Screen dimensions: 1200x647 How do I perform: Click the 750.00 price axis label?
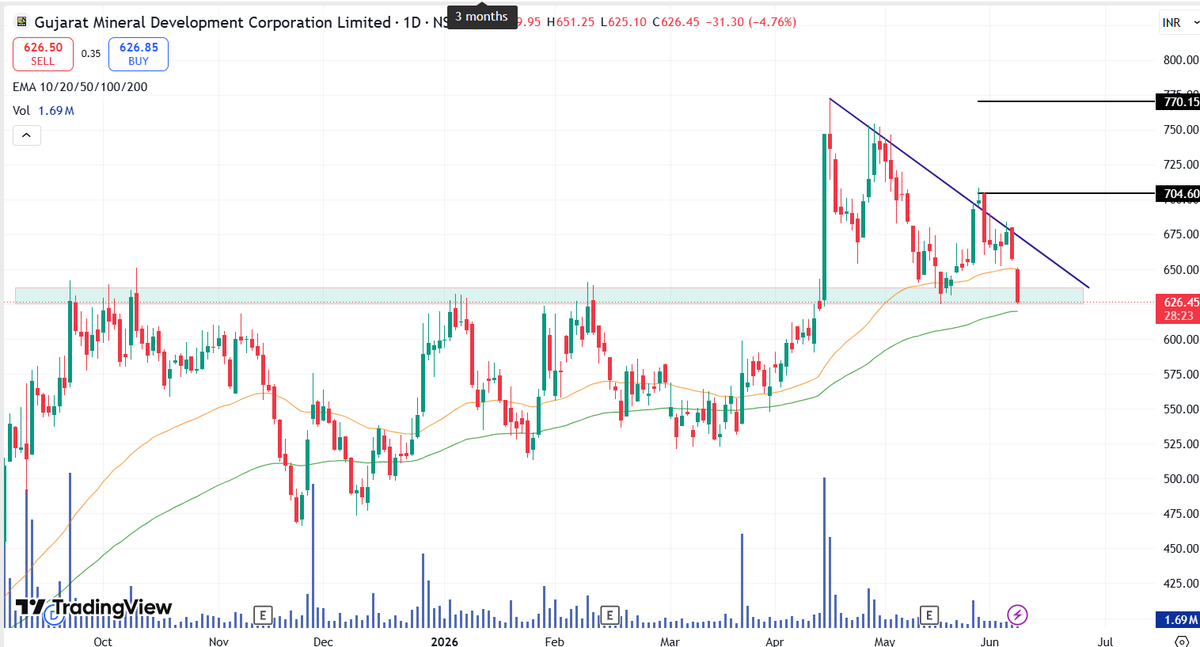point(1180,129)
